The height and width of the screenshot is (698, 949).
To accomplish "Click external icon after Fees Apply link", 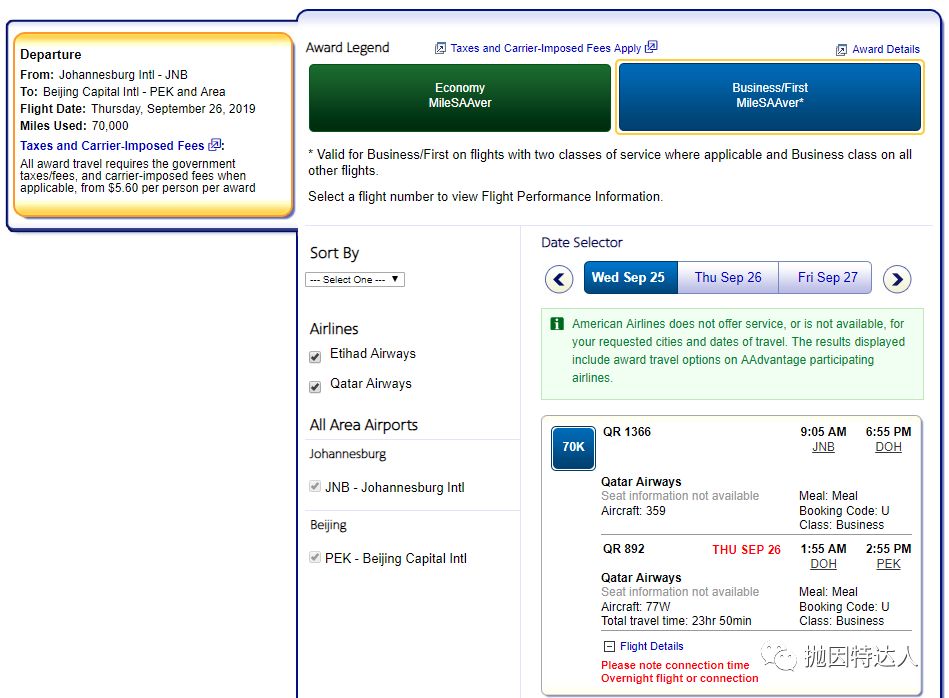I will pos(651,47).
